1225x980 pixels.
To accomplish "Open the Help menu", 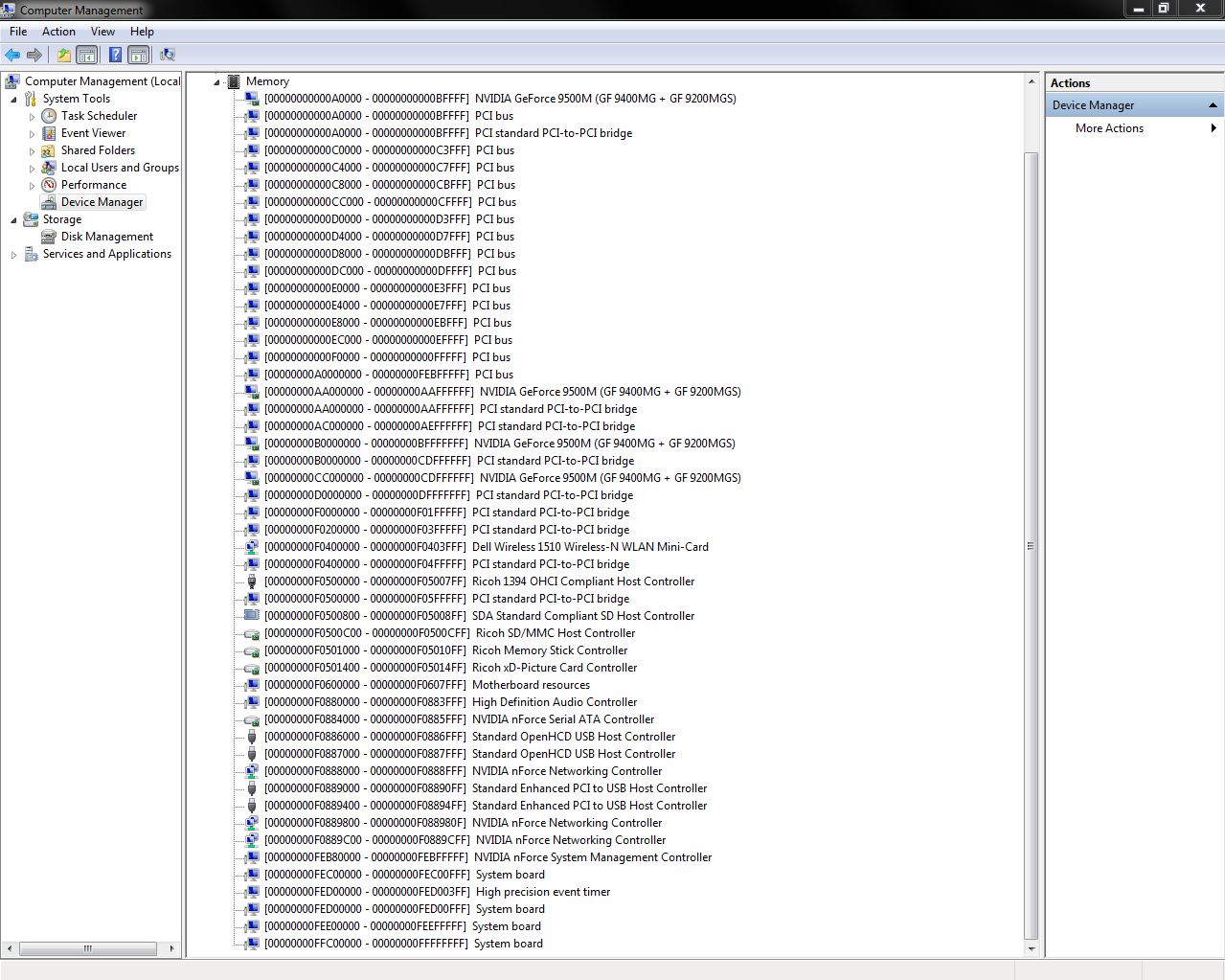I will [142, 32].
